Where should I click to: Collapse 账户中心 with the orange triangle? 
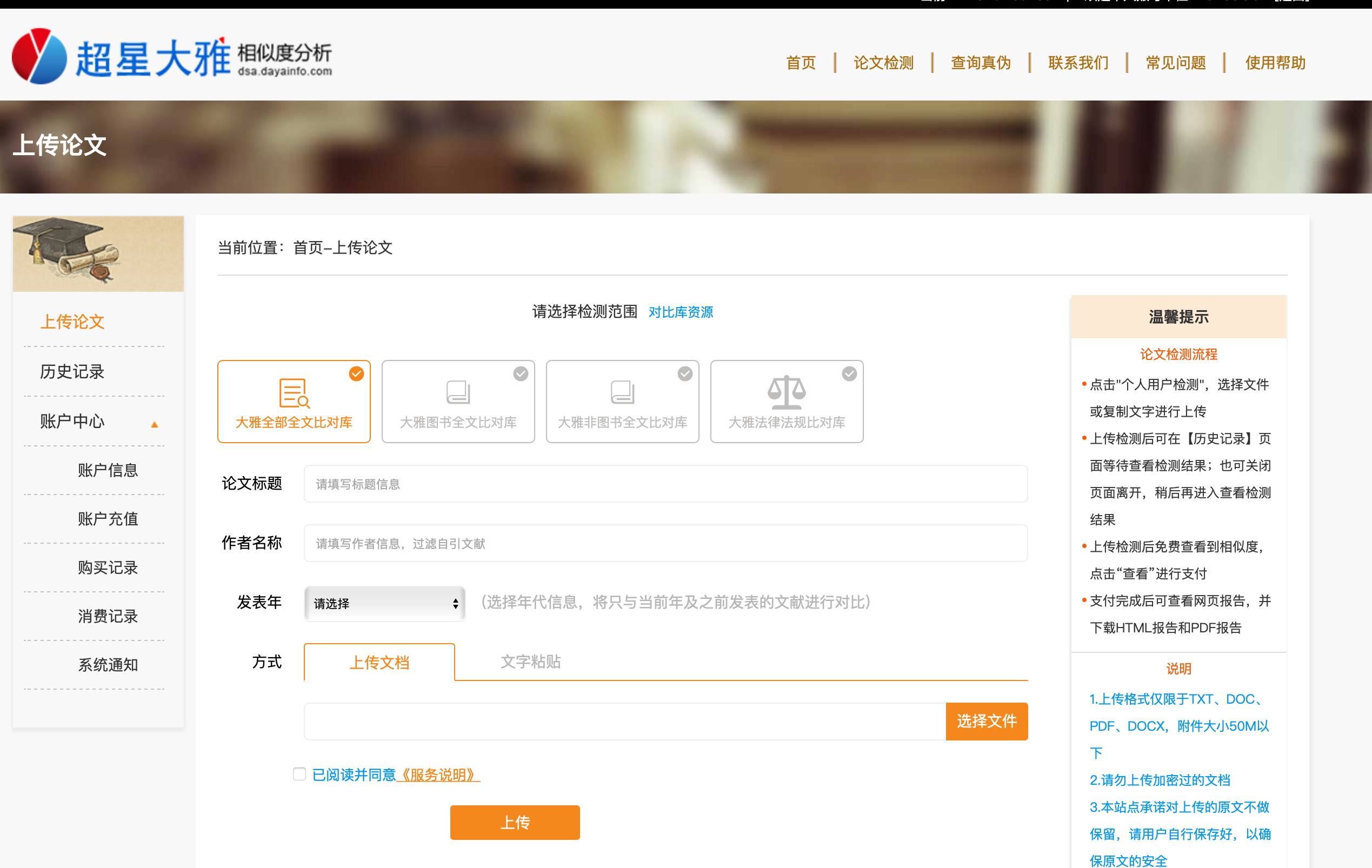(x=154, y=424)
